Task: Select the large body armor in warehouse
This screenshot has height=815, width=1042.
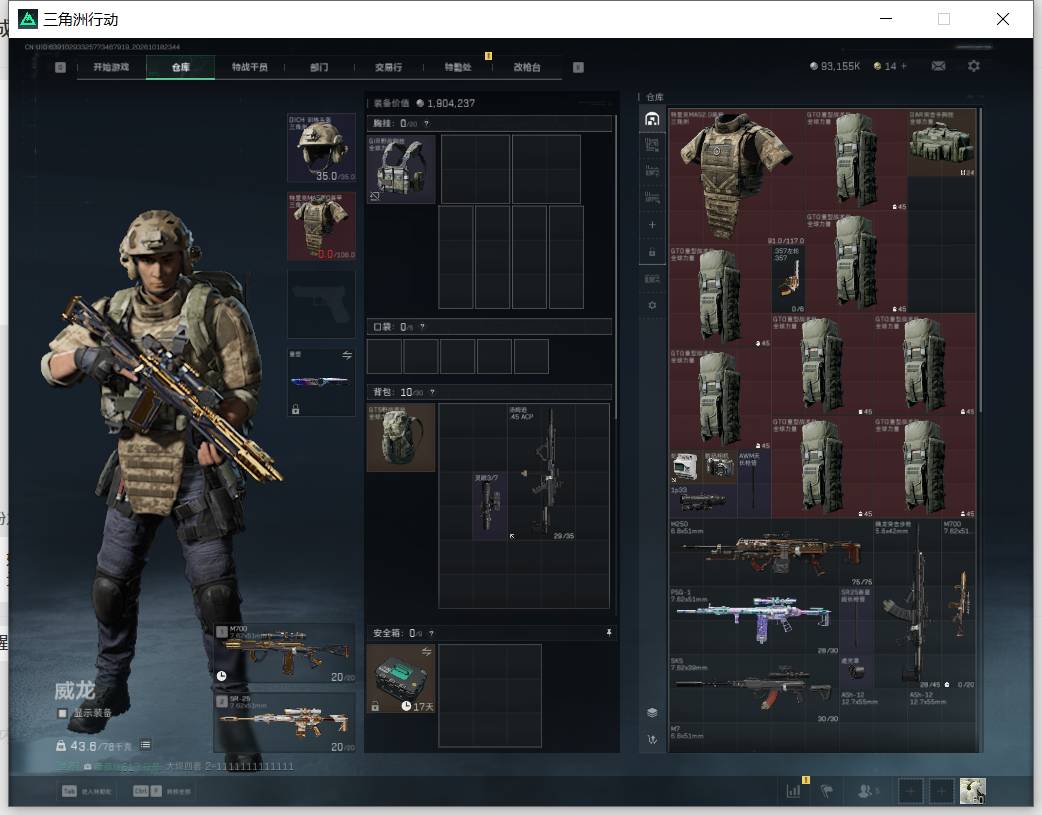Action: coord(737,176)
